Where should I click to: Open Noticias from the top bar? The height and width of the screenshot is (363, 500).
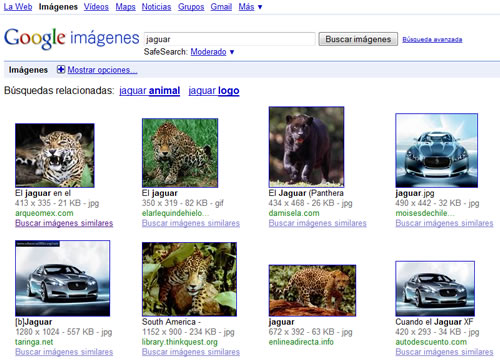[156, 7]
